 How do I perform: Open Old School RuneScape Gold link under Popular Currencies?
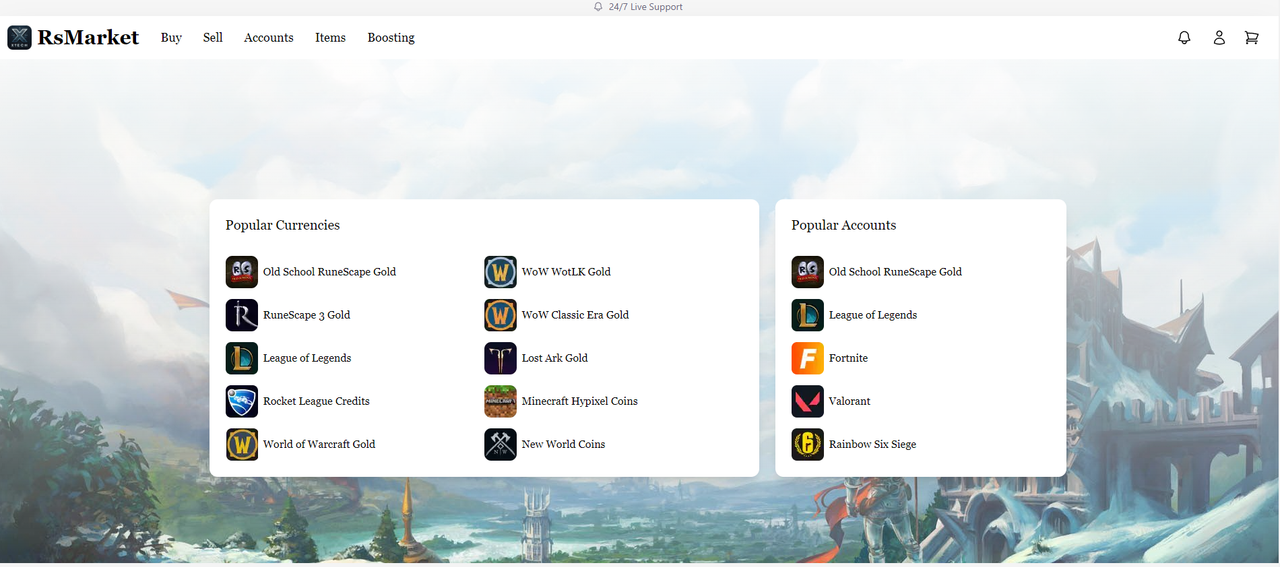(329, 272)
